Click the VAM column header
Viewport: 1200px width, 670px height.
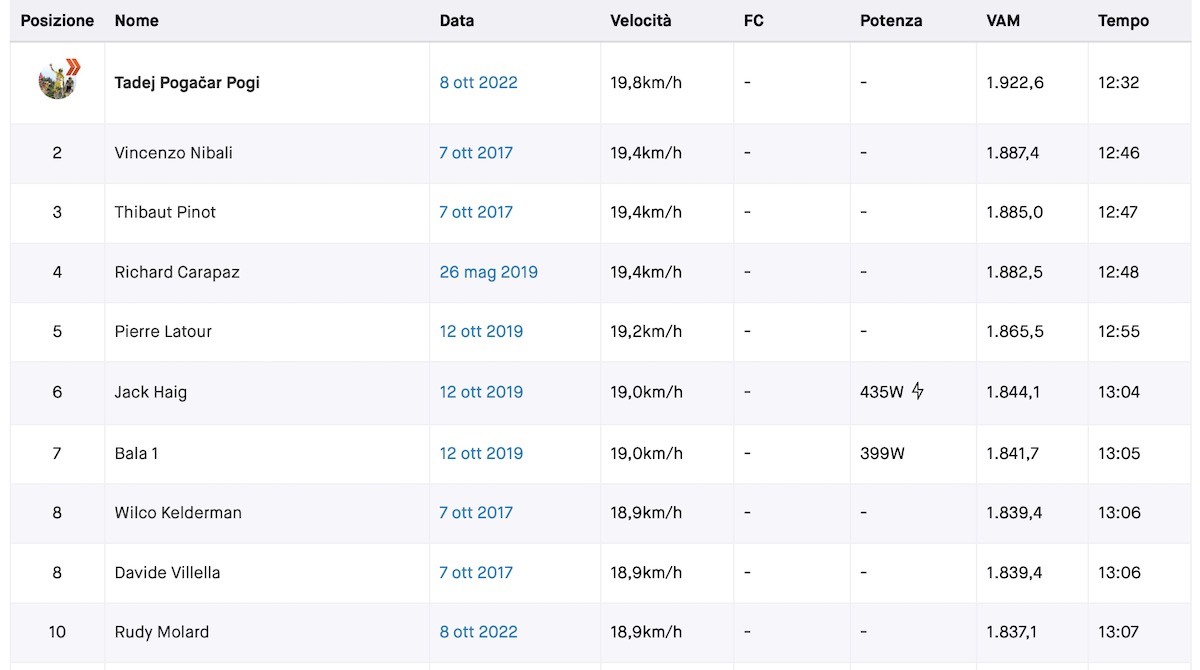pyautogui.click(x=1003, y=20)
